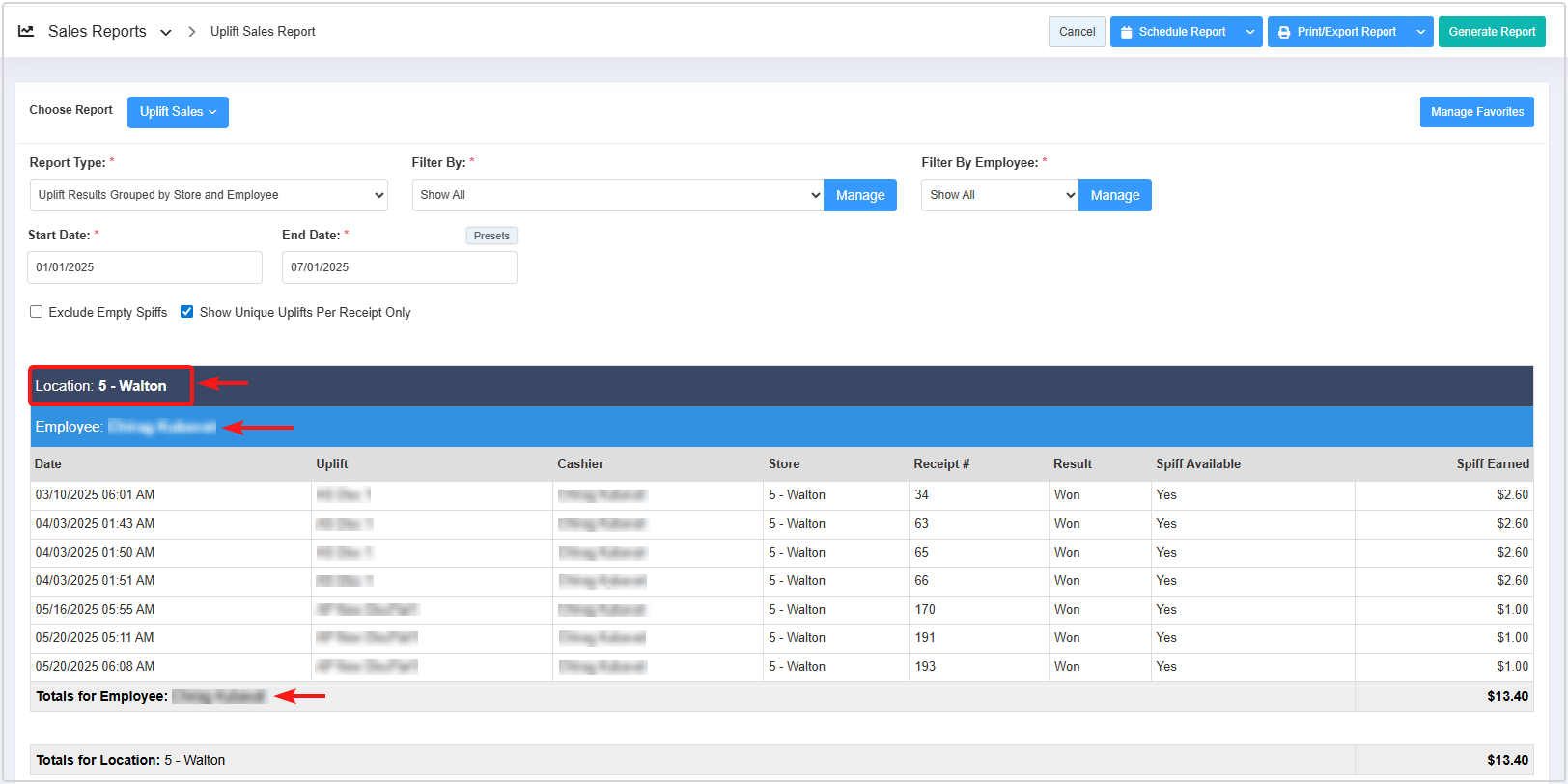Click the End Date input field
This screenshot has height=784, width=1568.
pos(399,267)
